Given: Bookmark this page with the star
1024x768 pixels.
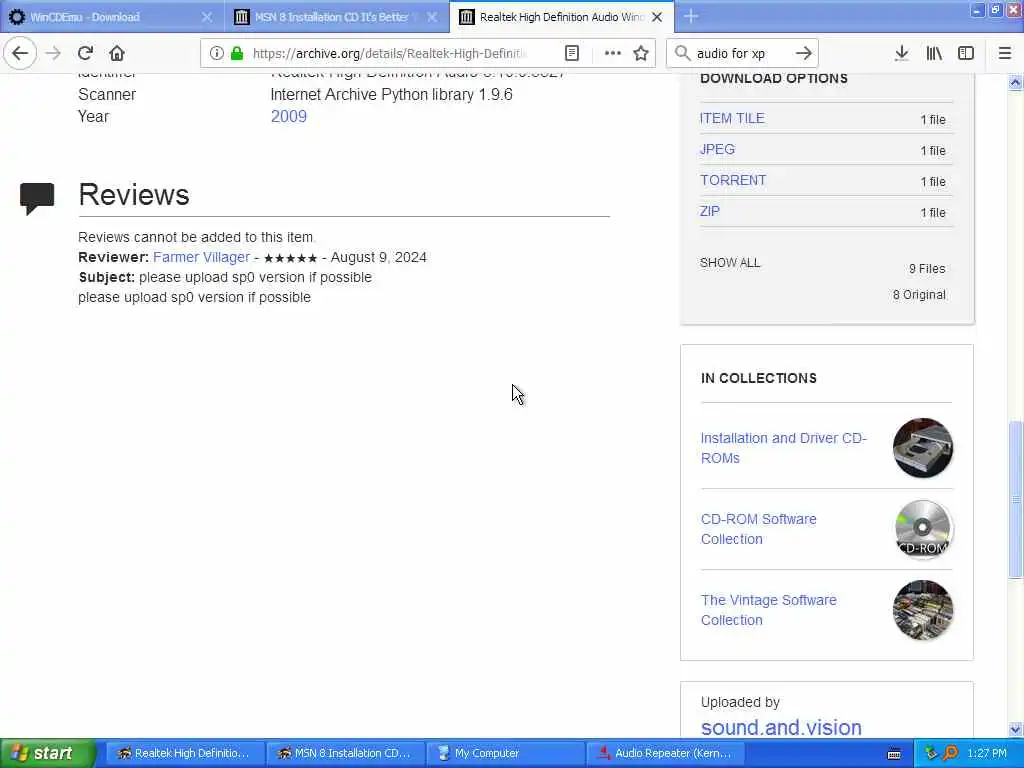Looking at the screenshot, I should pyautogui.click(x=641, y=54).
